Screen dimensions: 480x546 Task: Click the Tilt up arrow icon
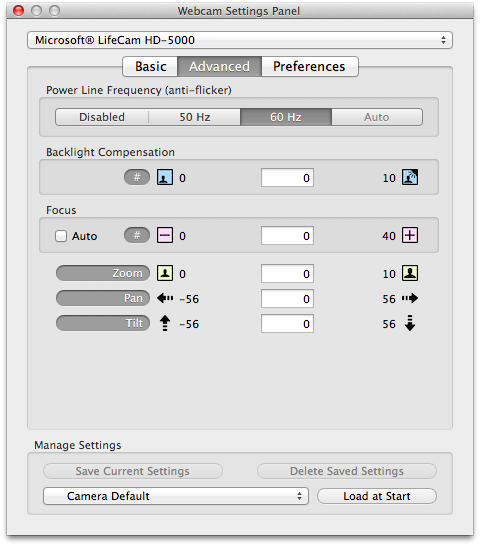165,323
